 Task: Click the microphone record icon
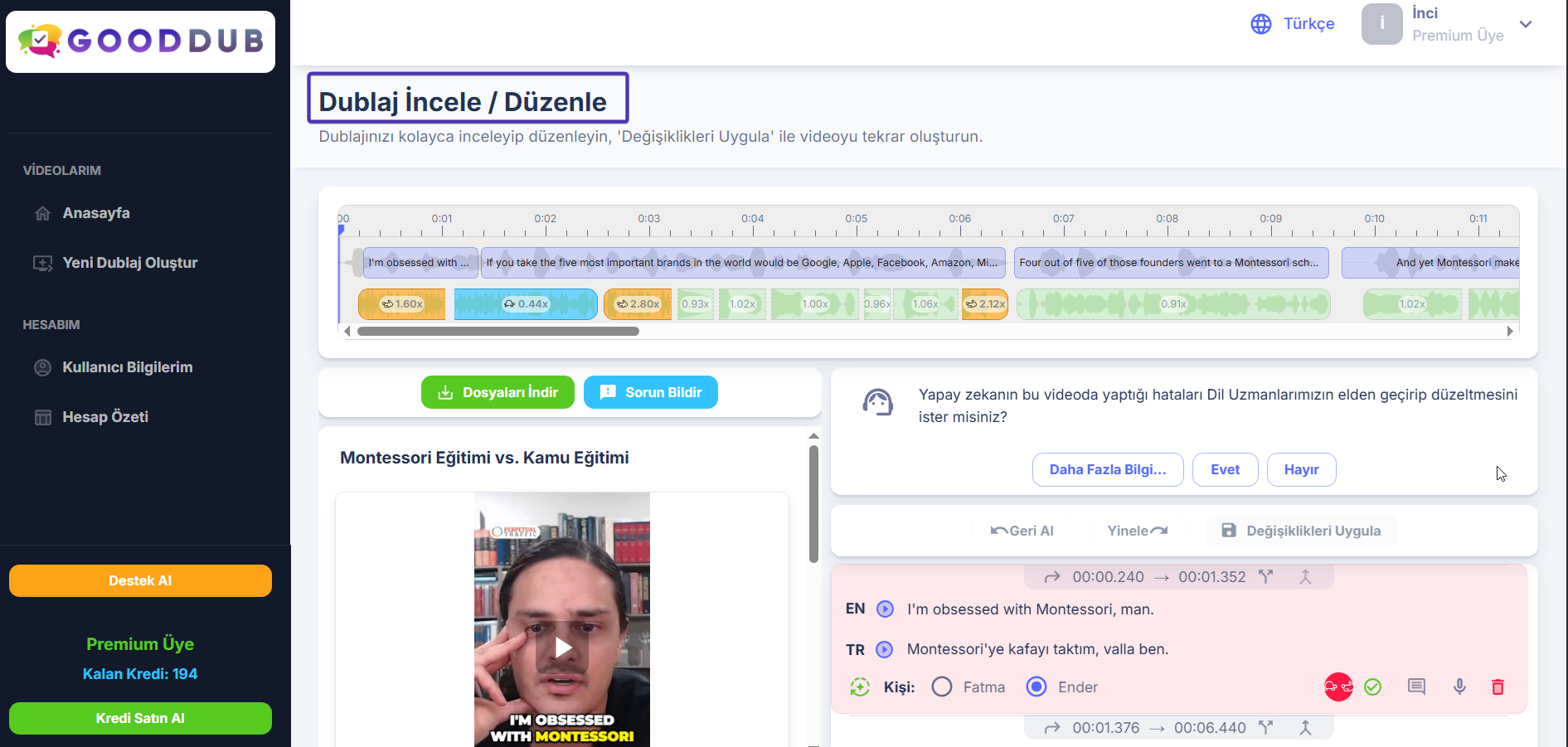[1459, 686]
